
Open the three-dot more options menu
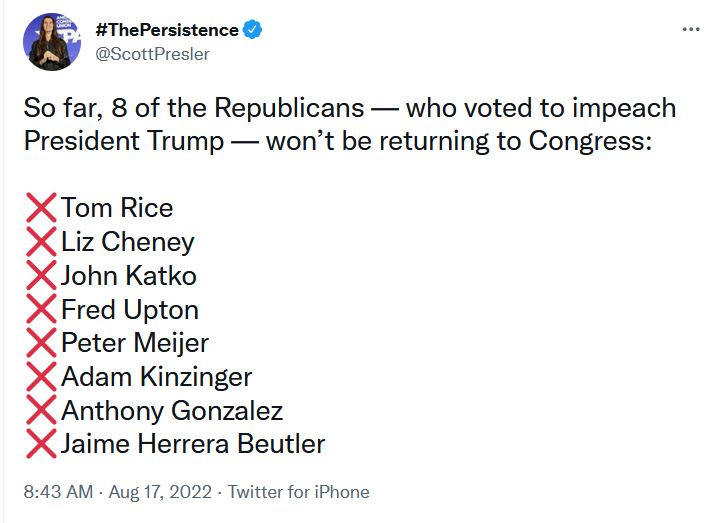point(690,29)
